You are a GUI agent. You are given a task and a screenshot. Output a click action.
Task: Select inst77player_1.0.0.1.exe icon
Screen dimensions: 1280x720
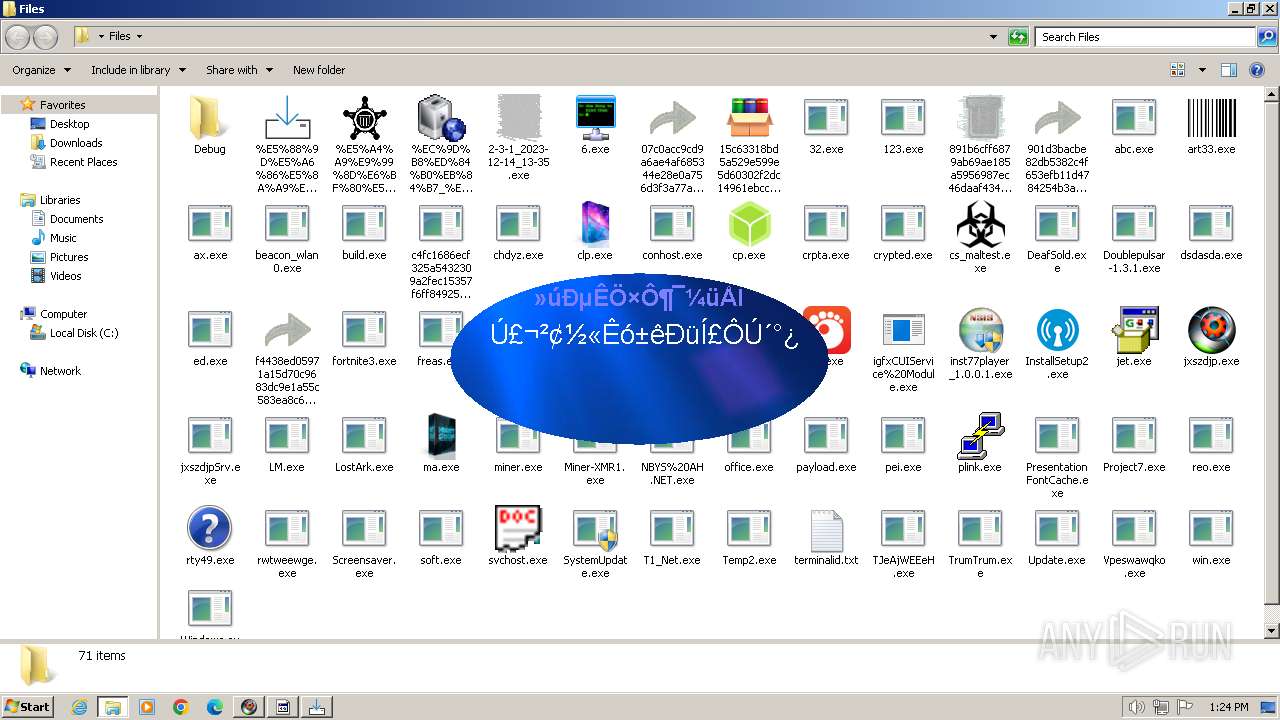(x=980, y=330)
